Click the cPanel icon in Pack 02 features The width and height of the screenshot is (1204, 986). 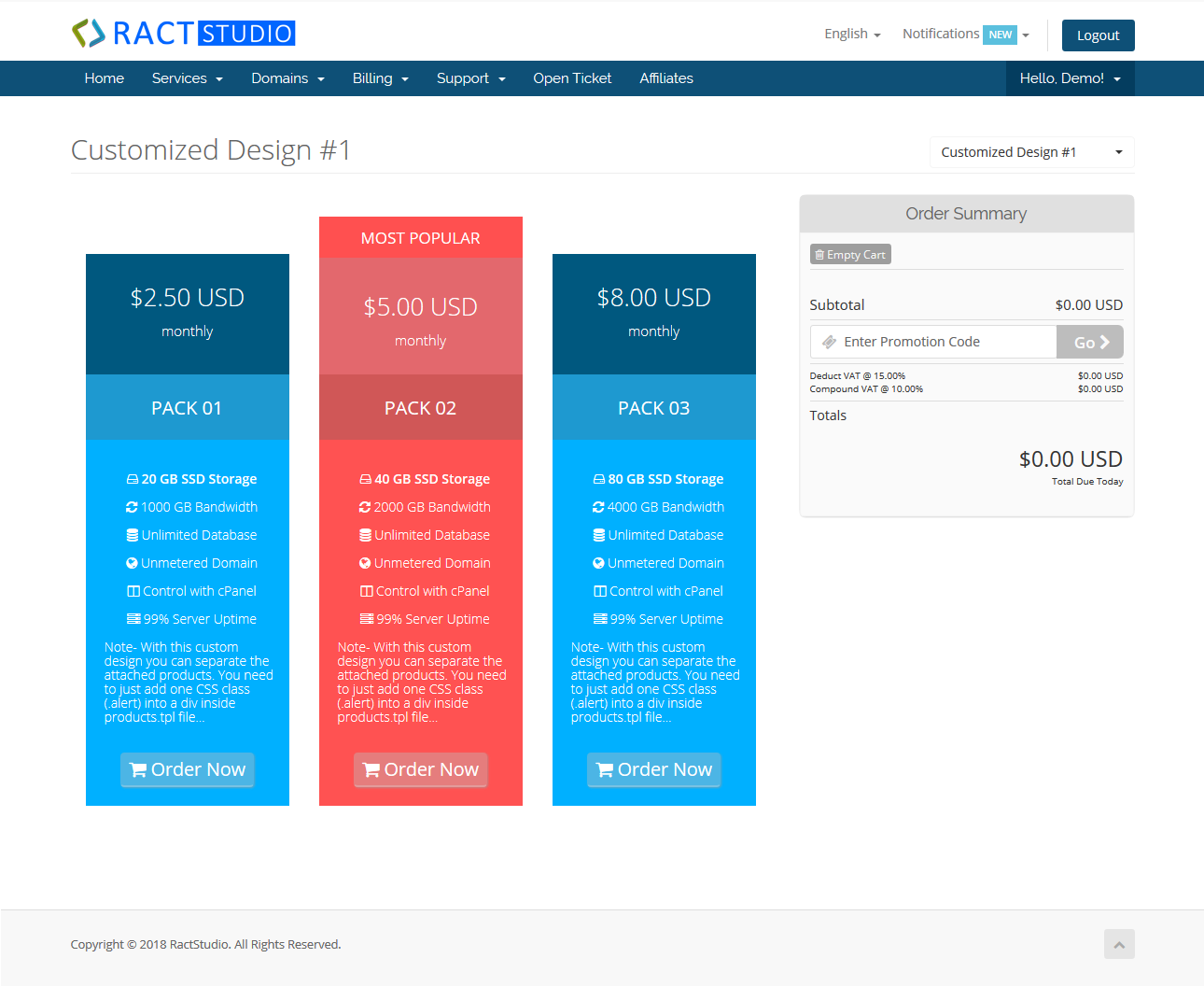pos(365,590)
